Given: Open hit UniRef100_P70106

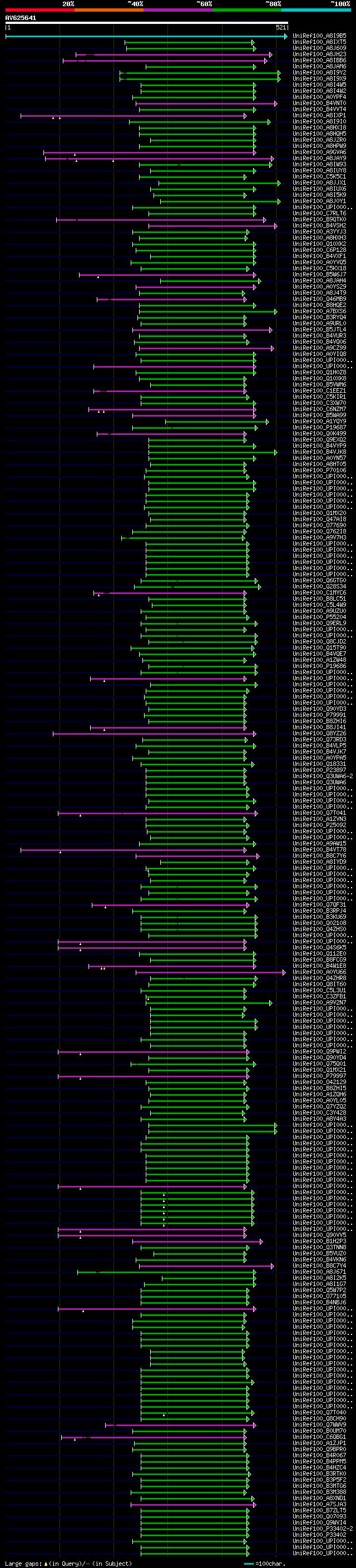Looking at the screenshot, I should [319, 470].
